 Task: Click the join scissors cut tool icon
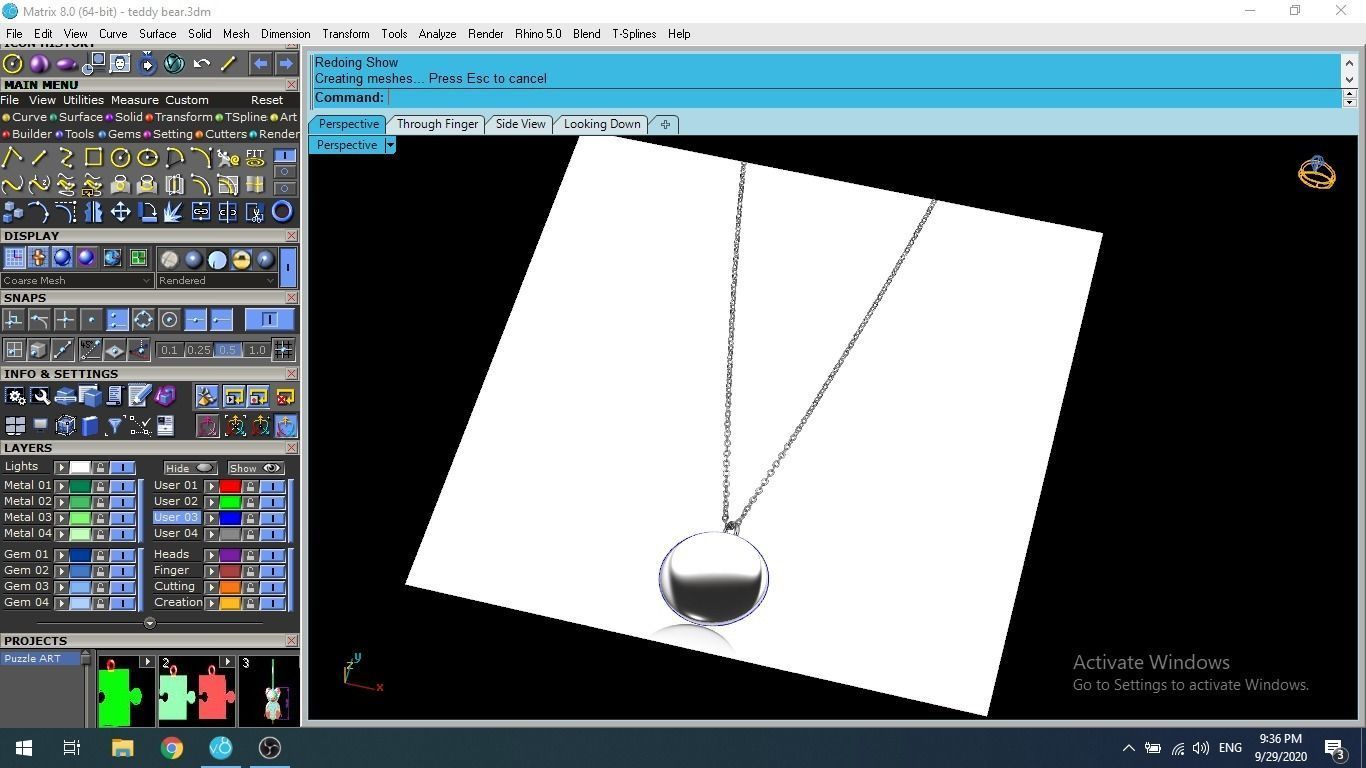coord(255,212)
